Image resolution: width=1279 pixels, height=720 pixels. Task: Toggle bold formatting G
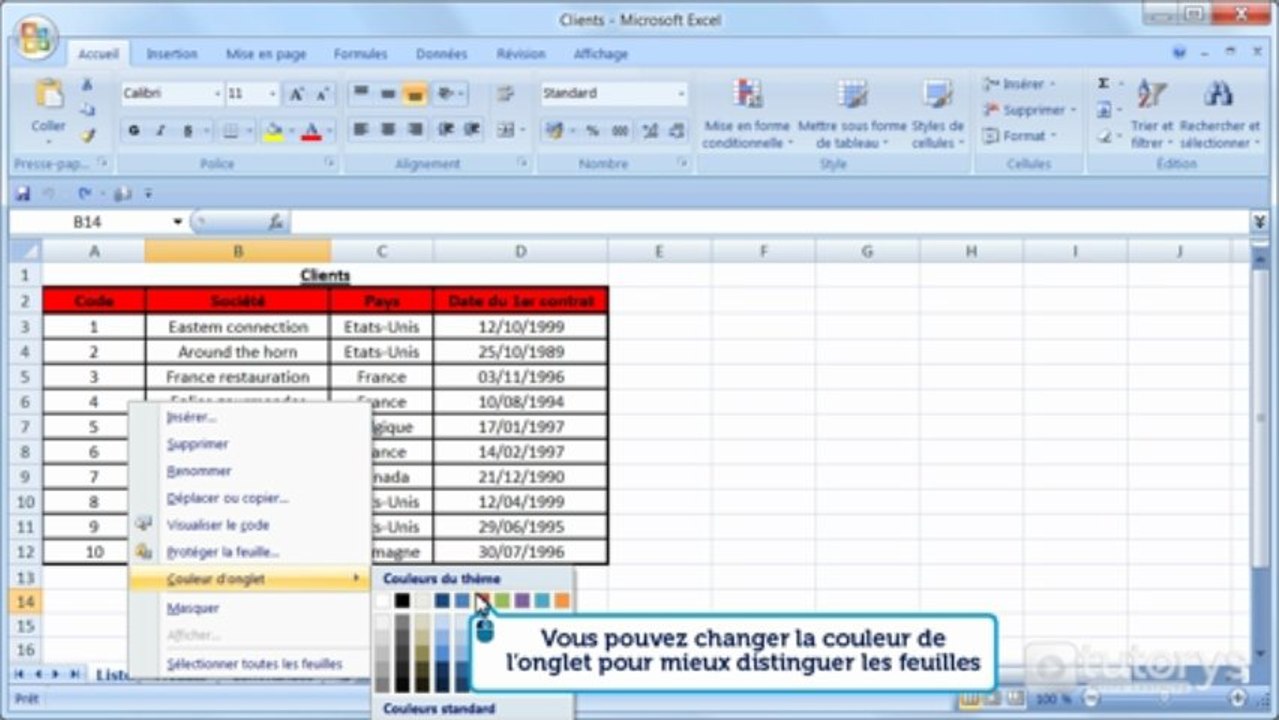[x=133, y=131]
